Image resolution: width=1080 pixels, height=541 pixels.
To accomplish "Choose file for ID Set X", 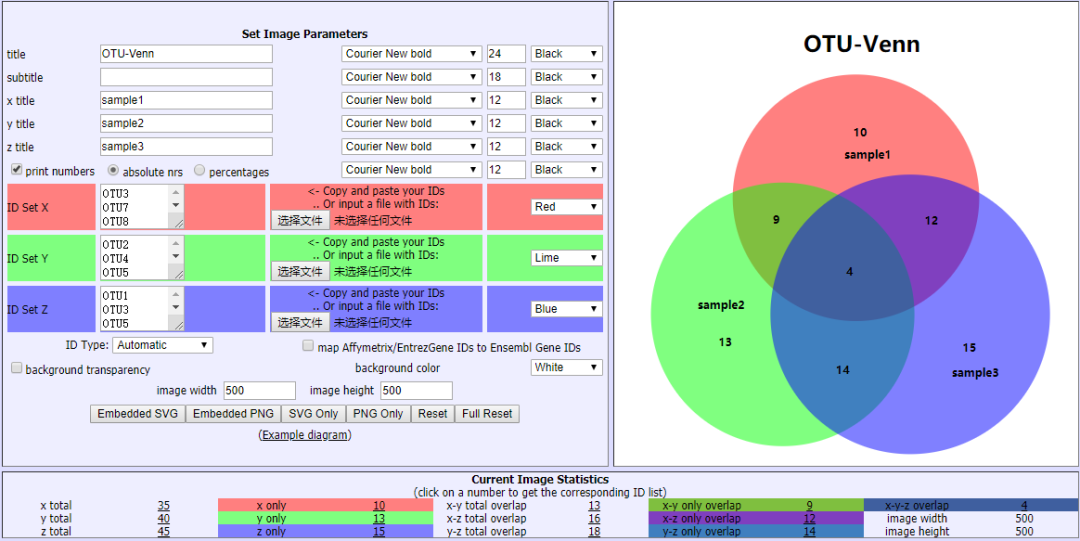I will click(x=300, y=220).
